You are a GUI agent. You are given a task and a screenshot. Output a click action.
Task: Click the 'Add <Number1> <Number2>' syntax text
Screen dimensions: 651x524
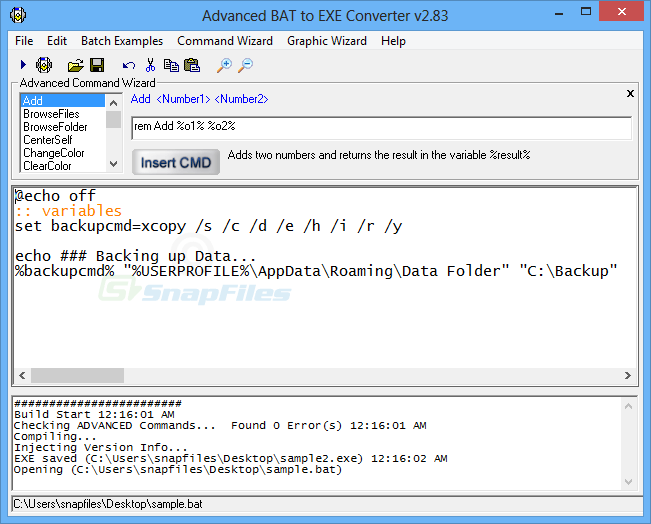[x=199, y=99]
